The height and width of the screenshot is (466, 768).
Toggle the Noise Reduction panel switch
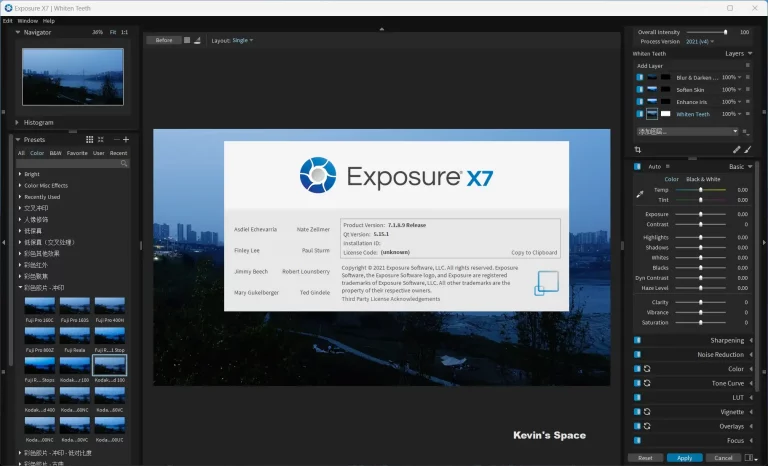[637, 354]
